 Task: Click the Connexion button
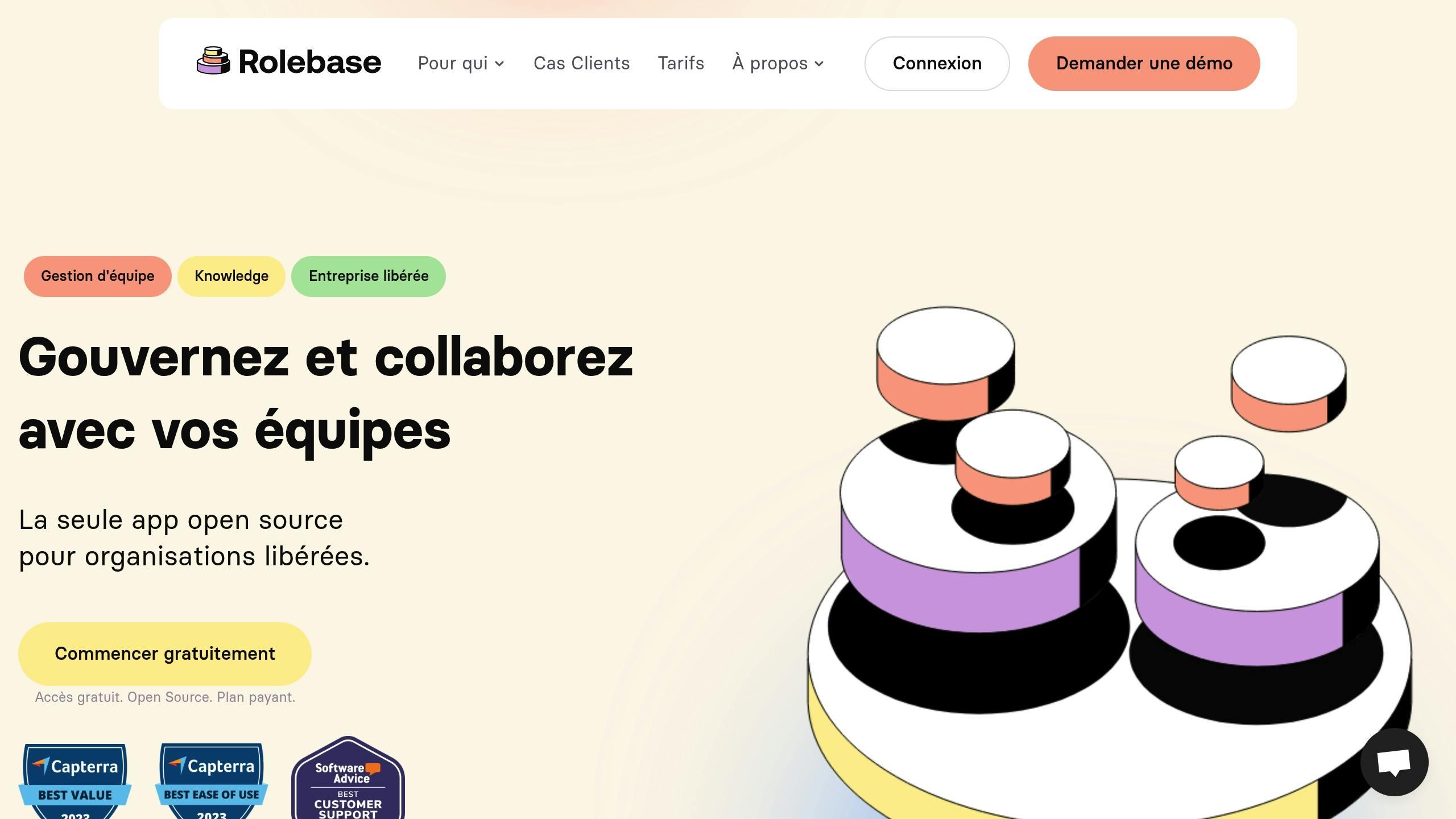pyautogui.click(x=937, y=63)
